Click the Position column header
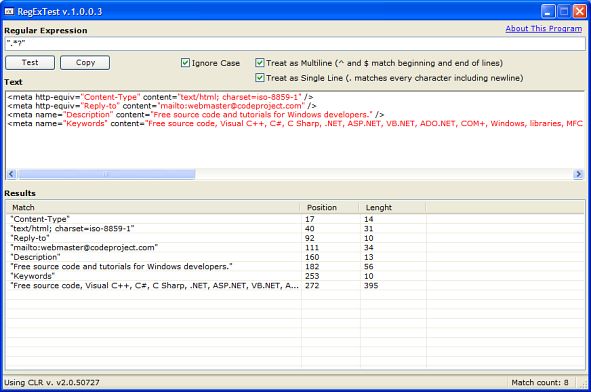This screenshot has width=591, height=392. pyautogui.click(x=329, y=207)
